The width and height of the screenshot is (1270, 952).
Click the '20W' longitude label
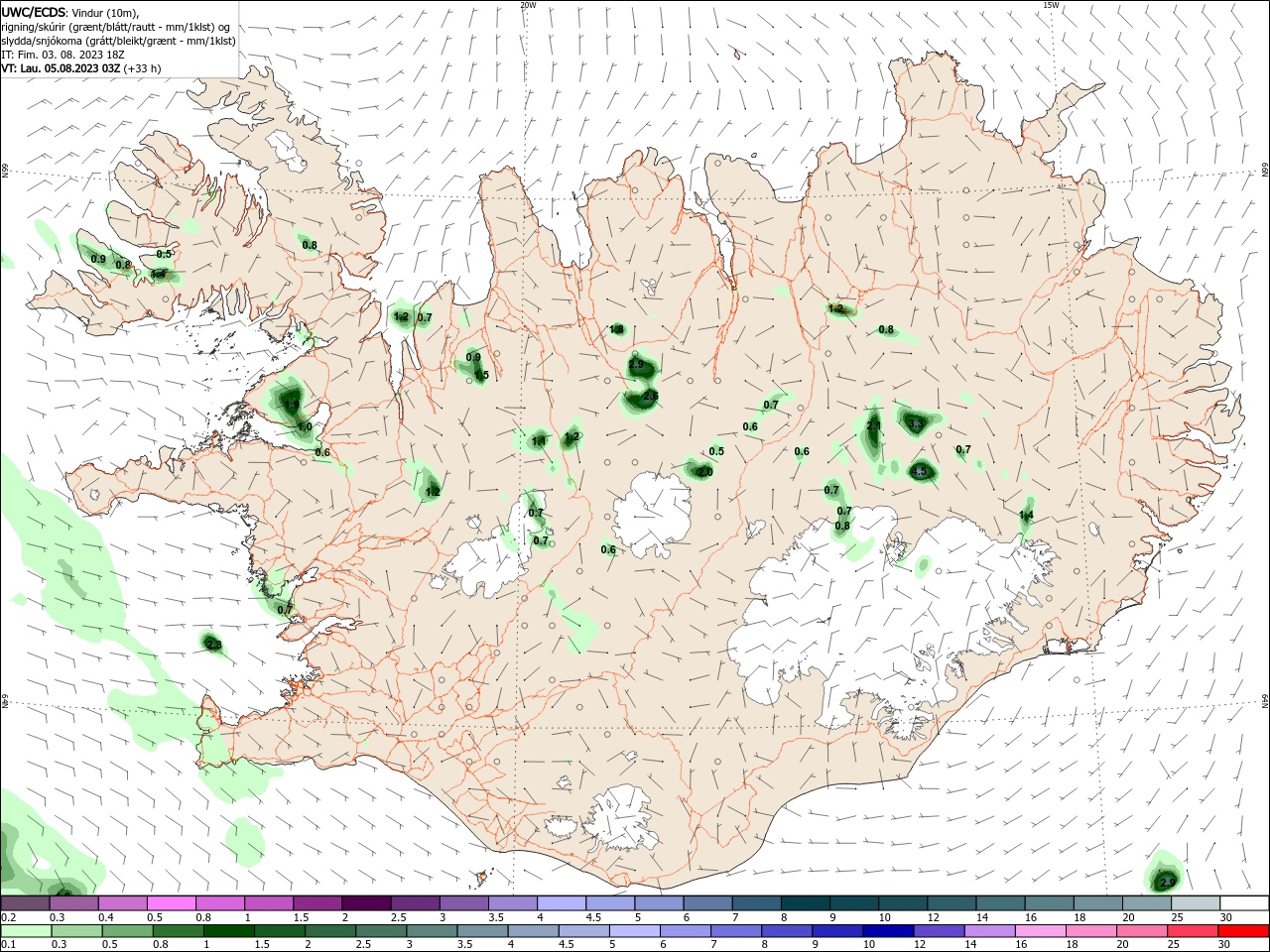(x=528, y=5)
